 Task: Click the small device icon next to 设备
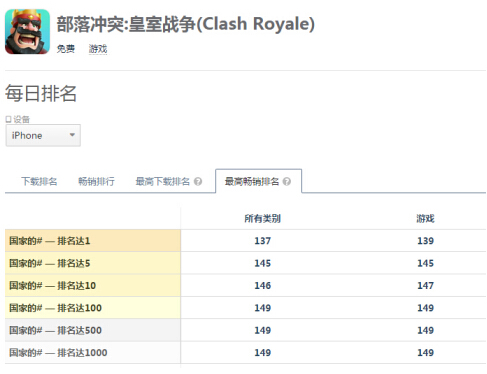coord(8,119)
